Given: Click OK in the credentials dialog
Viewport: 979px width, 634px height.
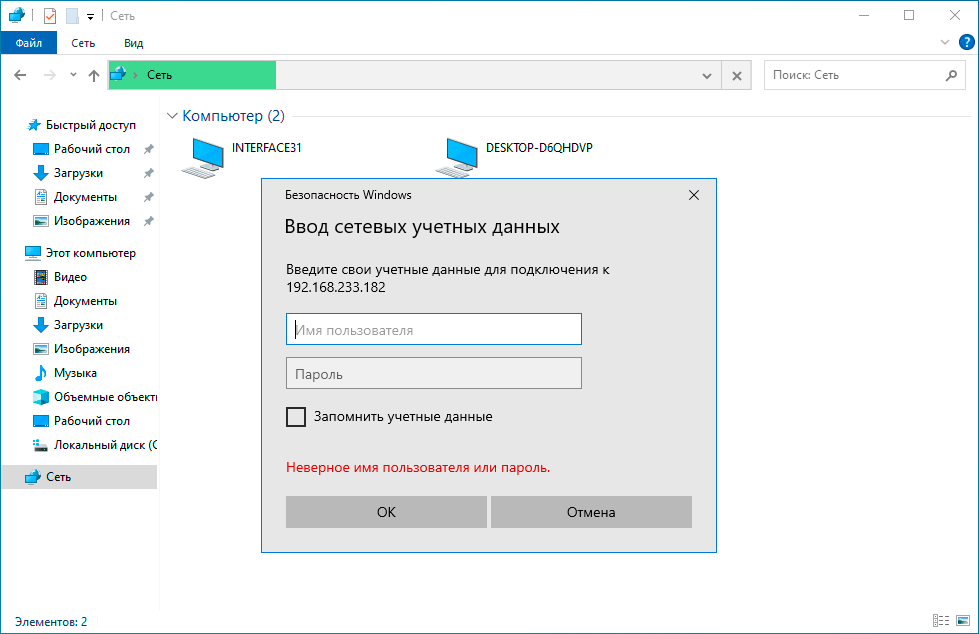Looking at the screenshot, I should click(386, 512).
